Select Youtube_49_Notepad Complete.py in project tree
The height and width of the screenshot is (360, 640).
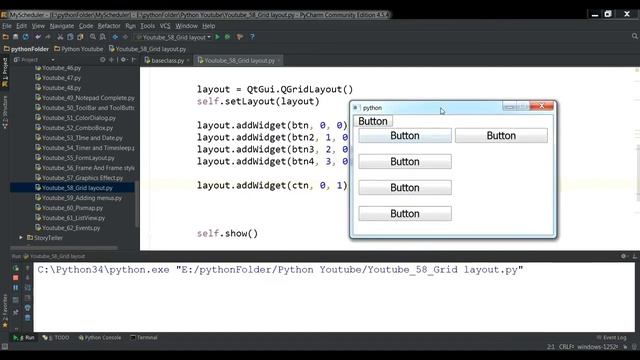click(84, 98)
